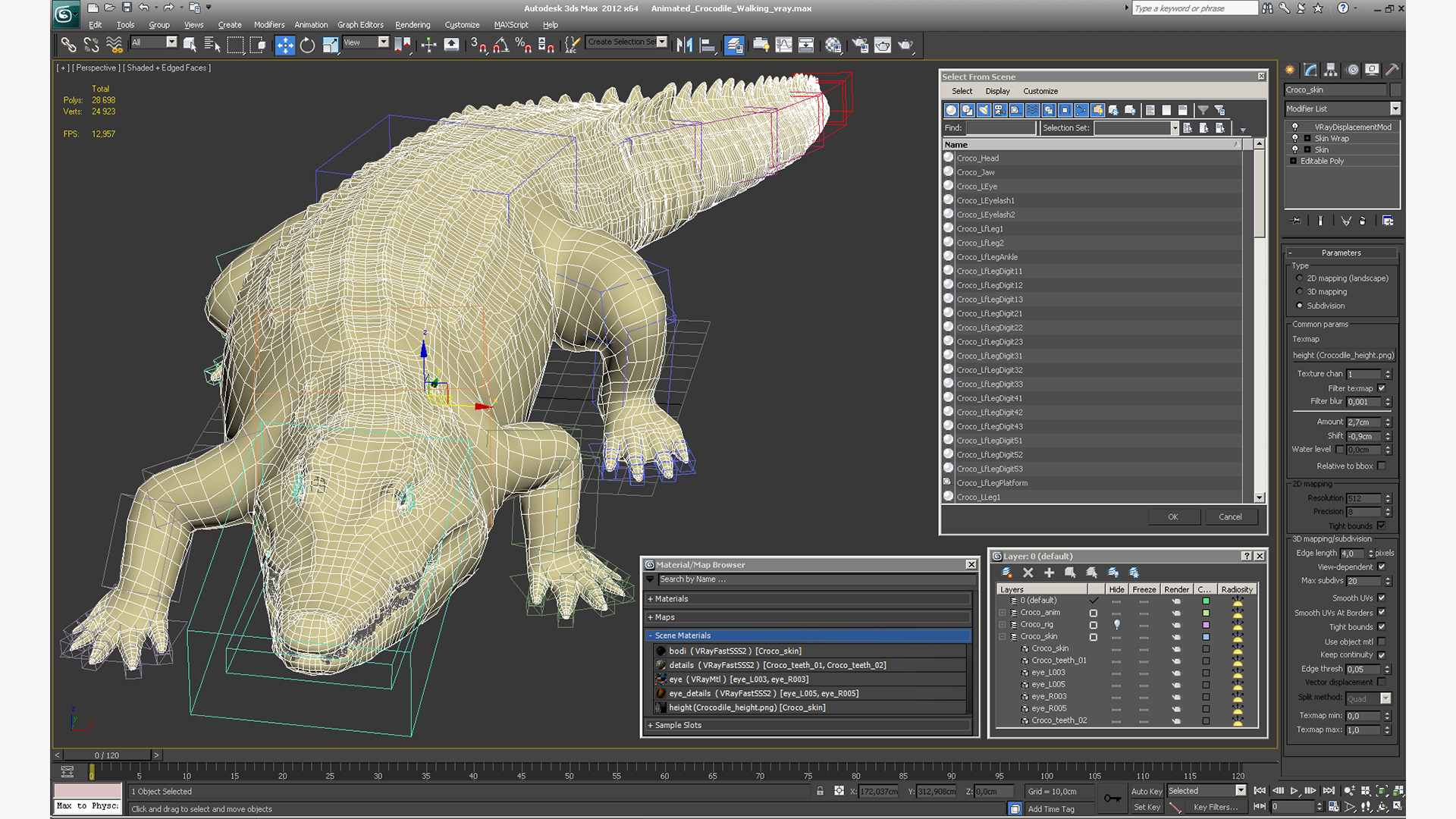Click height (Crocodile_height.png) texmap button
1456x819 pixels.
pyautogui.click(x=1344, y=355)
